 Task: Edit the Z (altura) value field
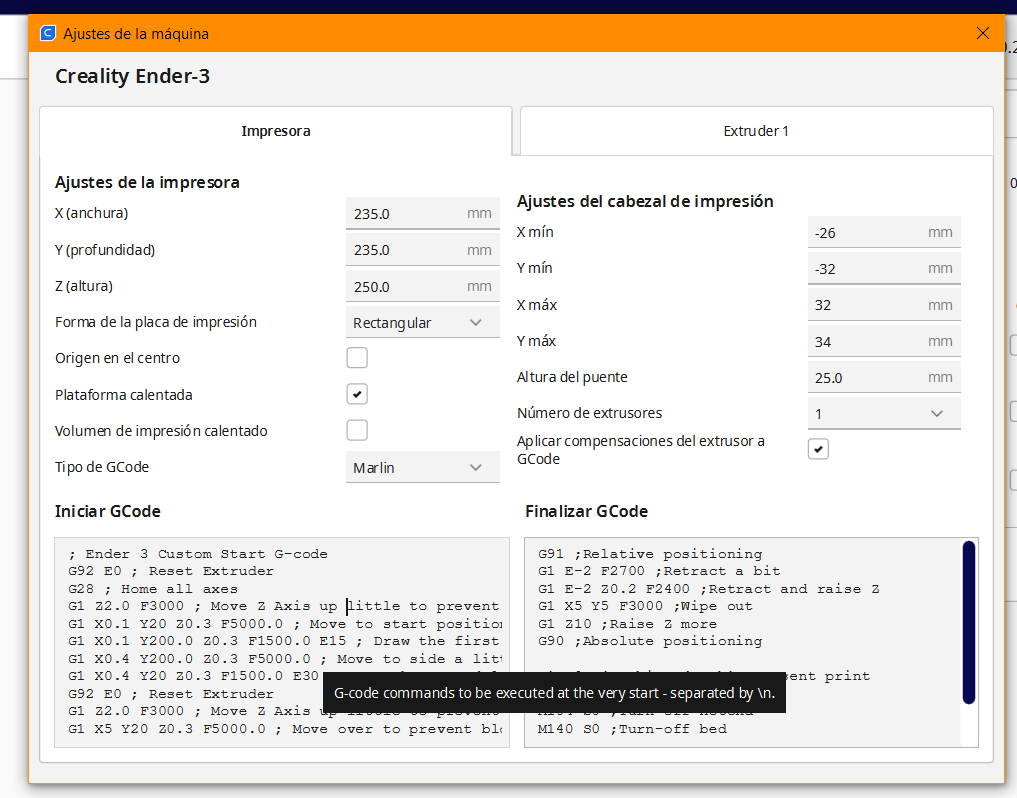click(422, 286)
